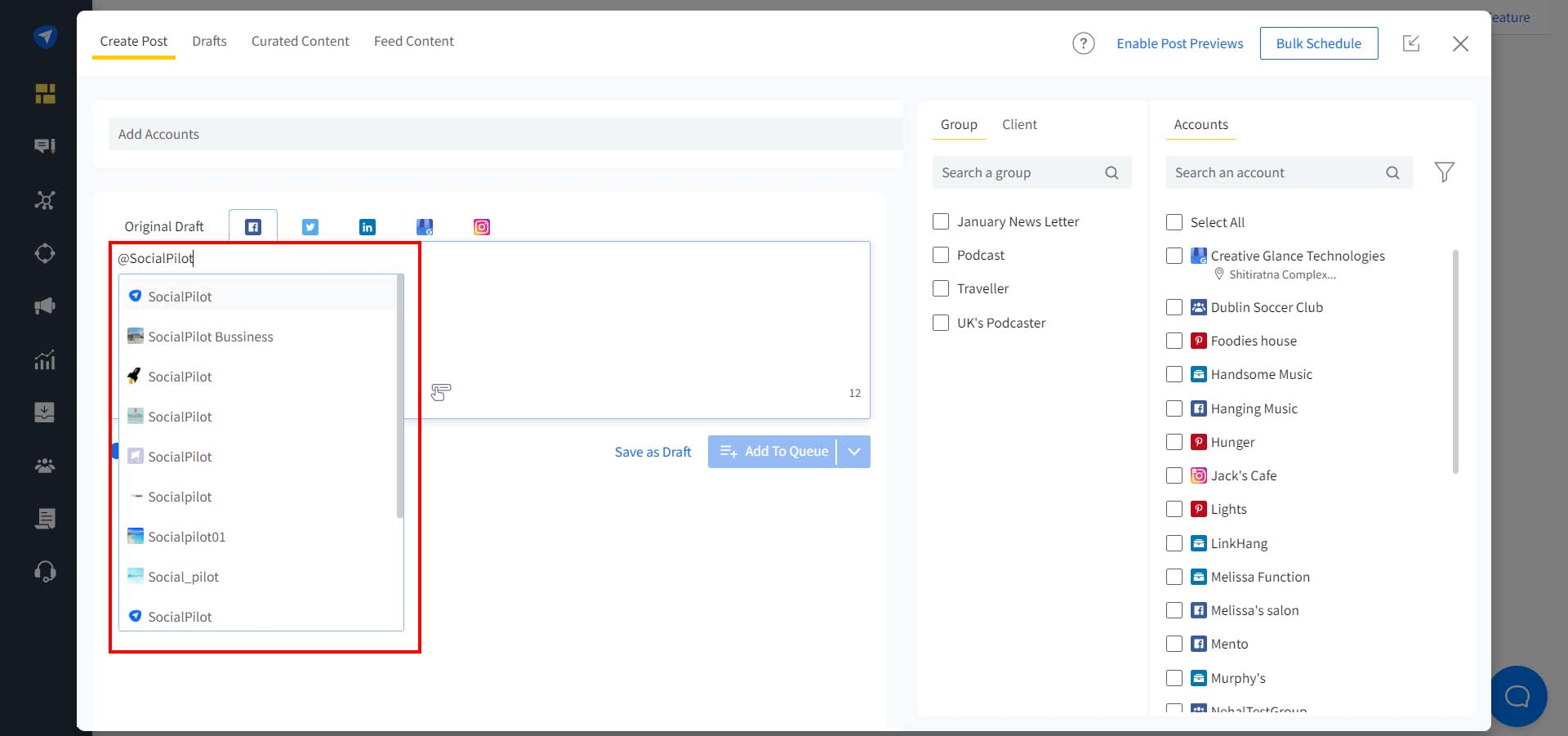Open the posts chat icon in sidebar

coord(45,146)
